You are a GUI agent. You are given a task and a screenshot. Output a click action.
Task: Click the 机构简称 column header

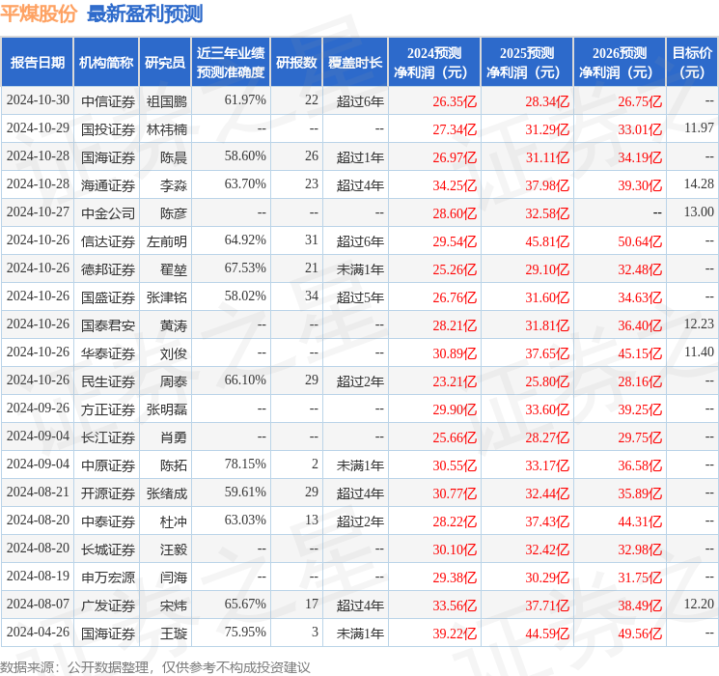(106, 62)
